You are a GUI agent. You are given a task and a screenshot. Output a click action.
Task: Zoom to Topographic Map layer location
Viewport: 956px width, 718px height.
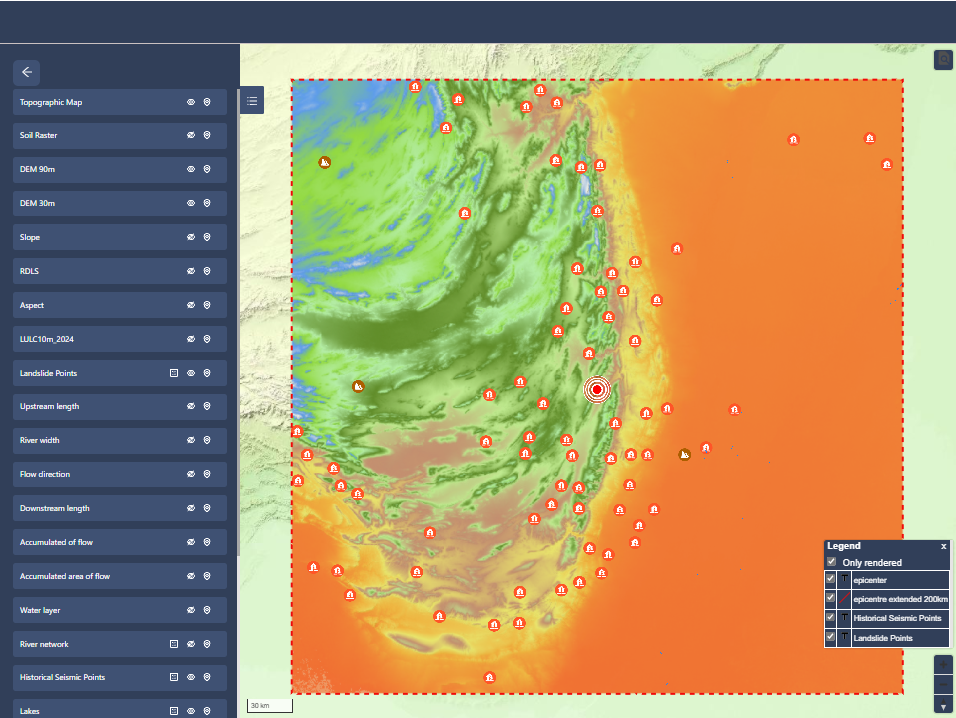coord(207,102)
